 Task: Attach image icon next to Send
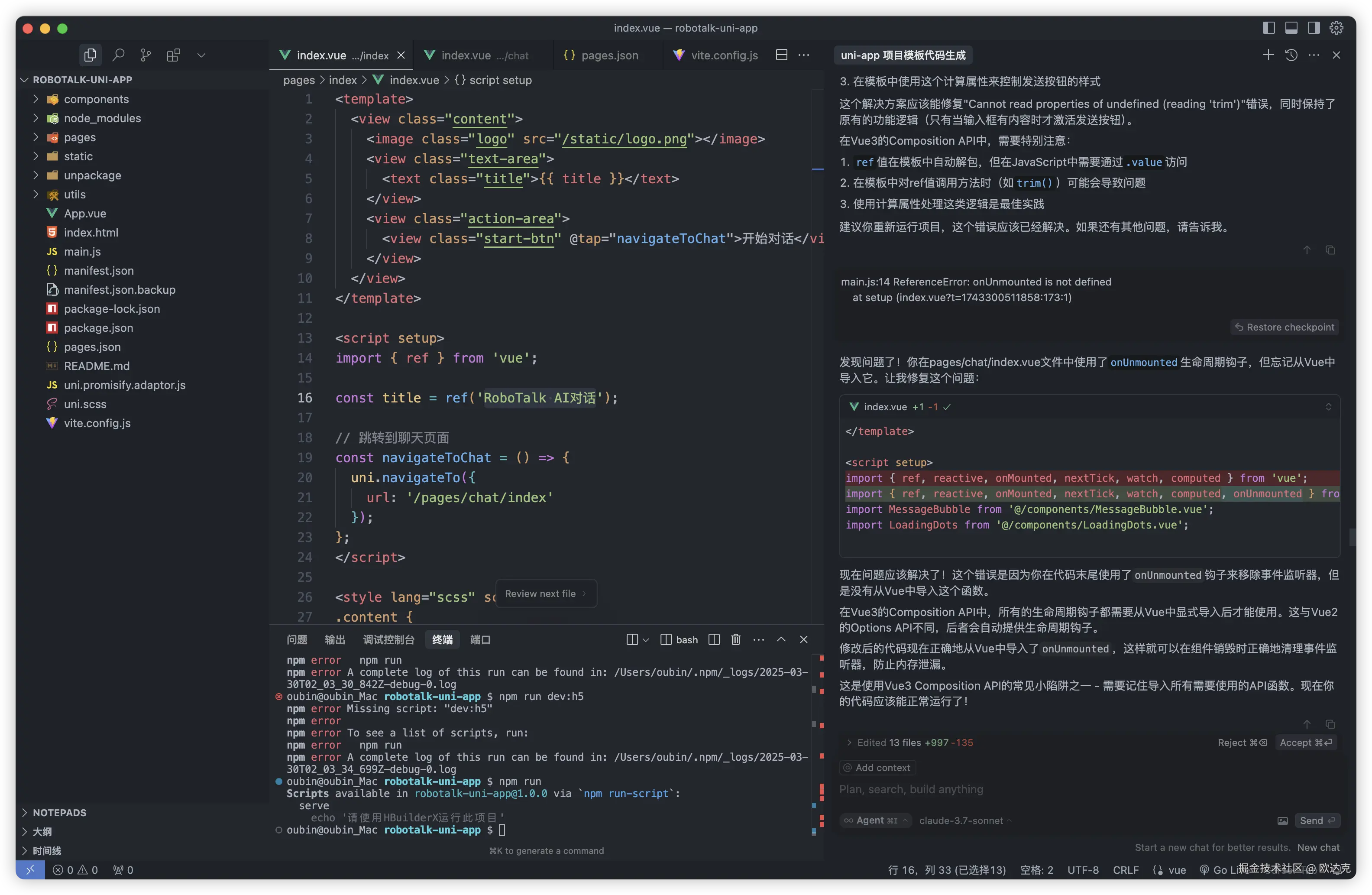(x=1283, y=820)
